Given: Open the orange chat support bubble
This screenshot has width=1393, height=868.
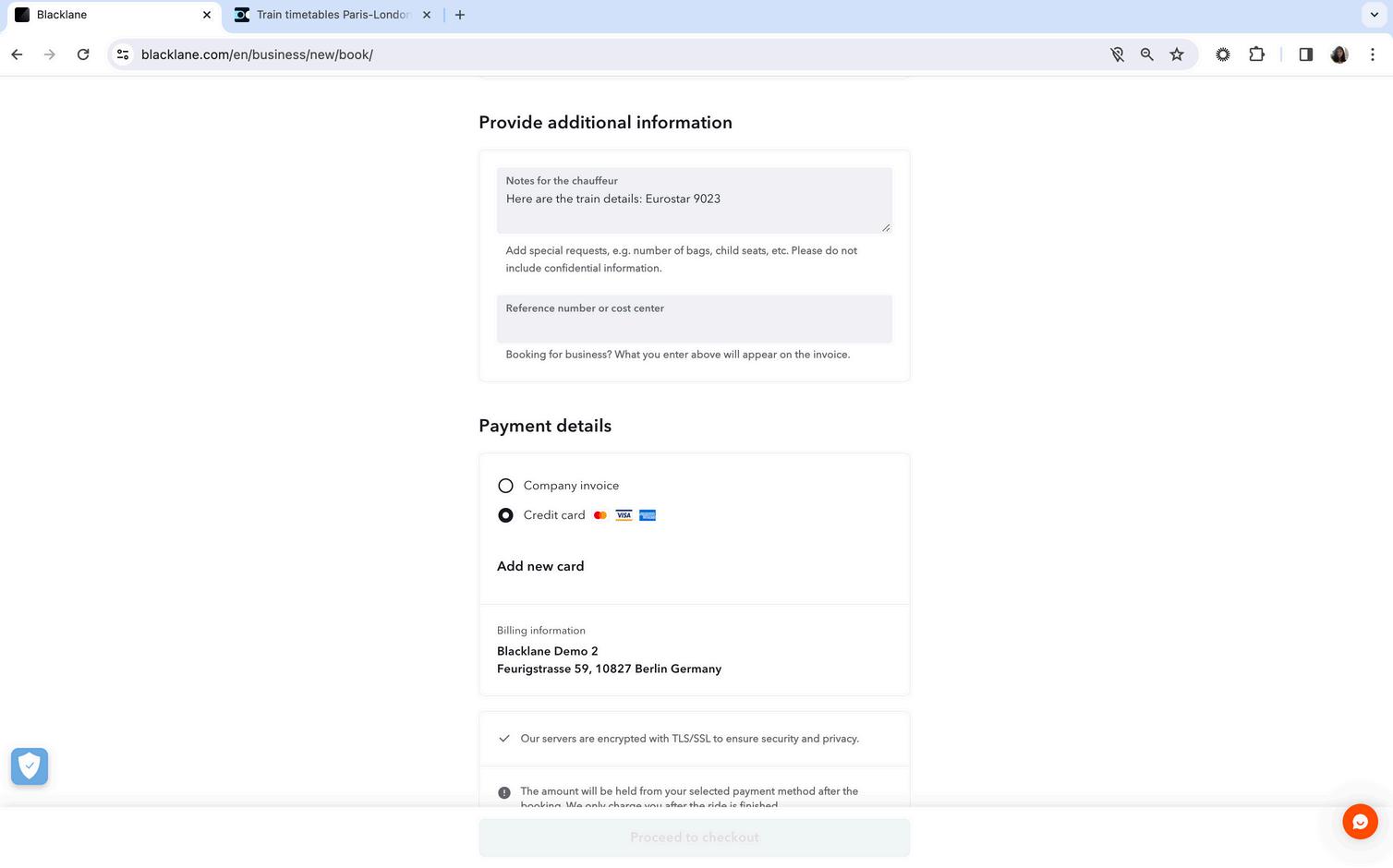Looking at the screenshot, I should [x=1360, y=821].
